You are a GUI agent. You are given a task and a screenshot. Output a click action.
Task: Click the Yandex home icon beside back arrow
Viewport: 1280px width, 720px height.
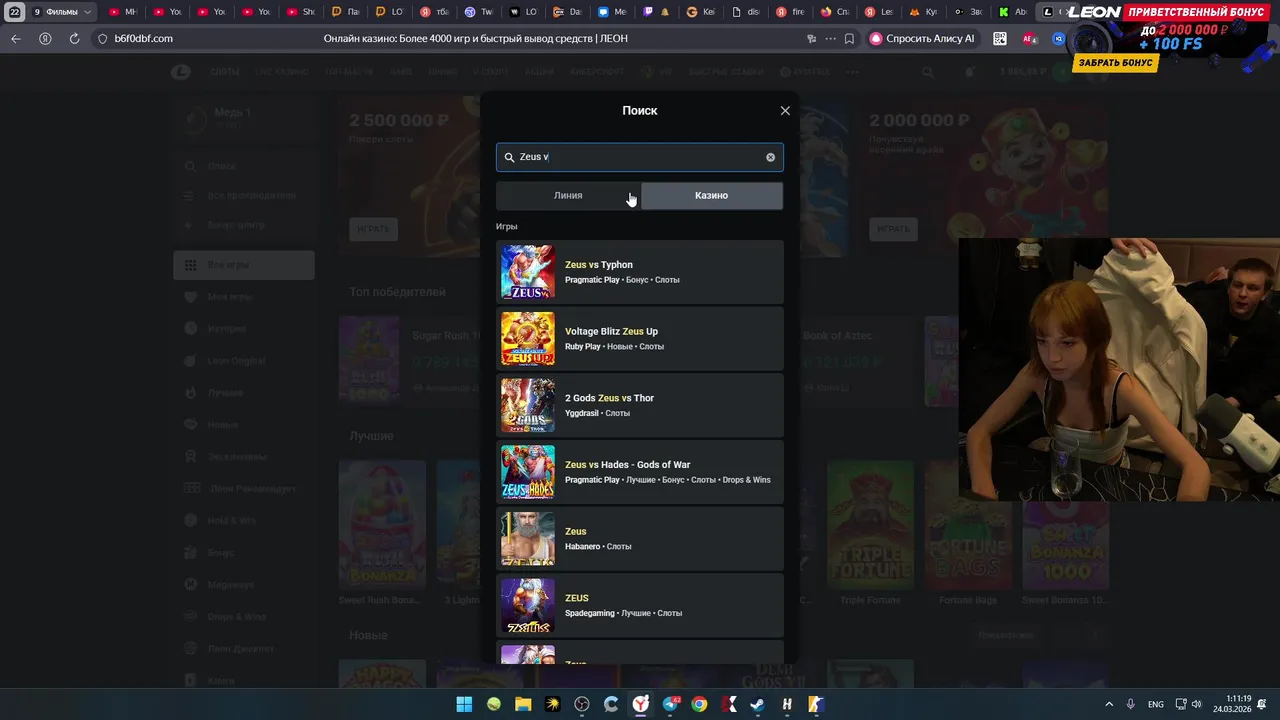tap(45, 38)
